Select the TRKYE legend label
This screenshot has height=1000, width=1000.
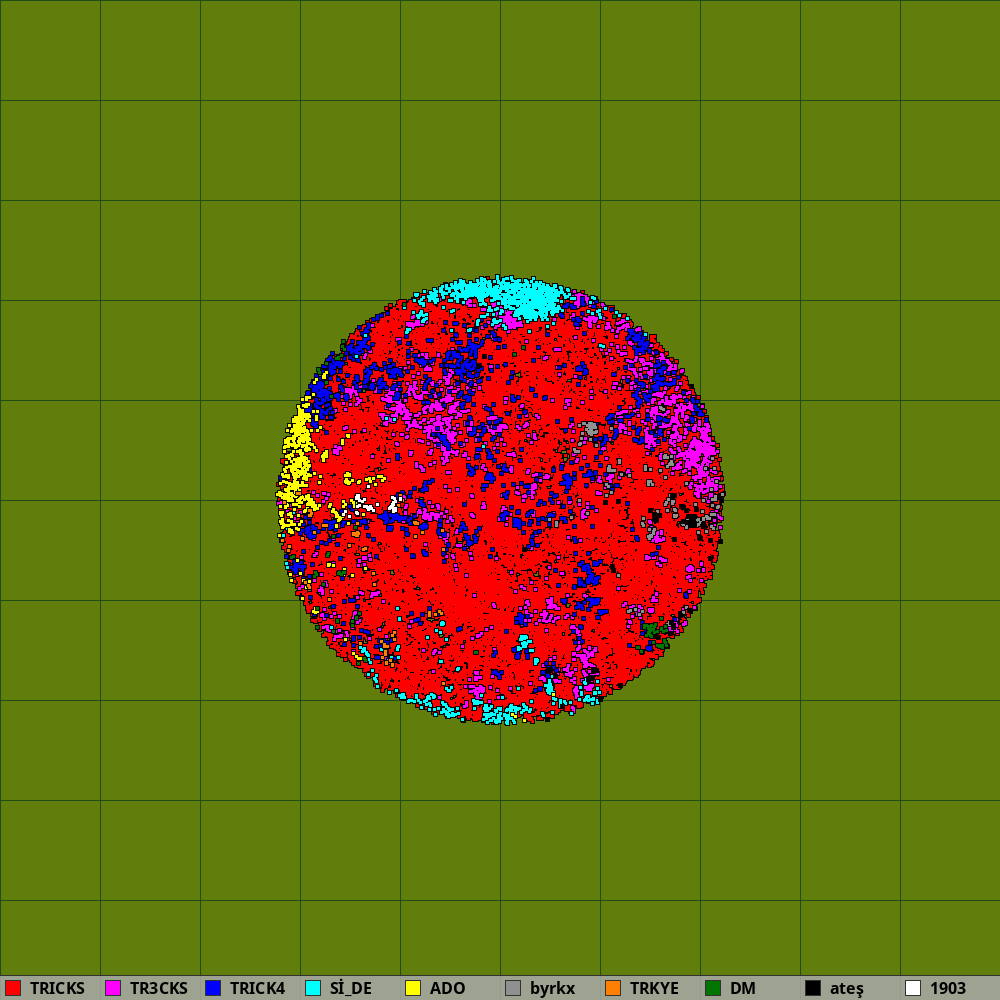click(x=654, y=989)
